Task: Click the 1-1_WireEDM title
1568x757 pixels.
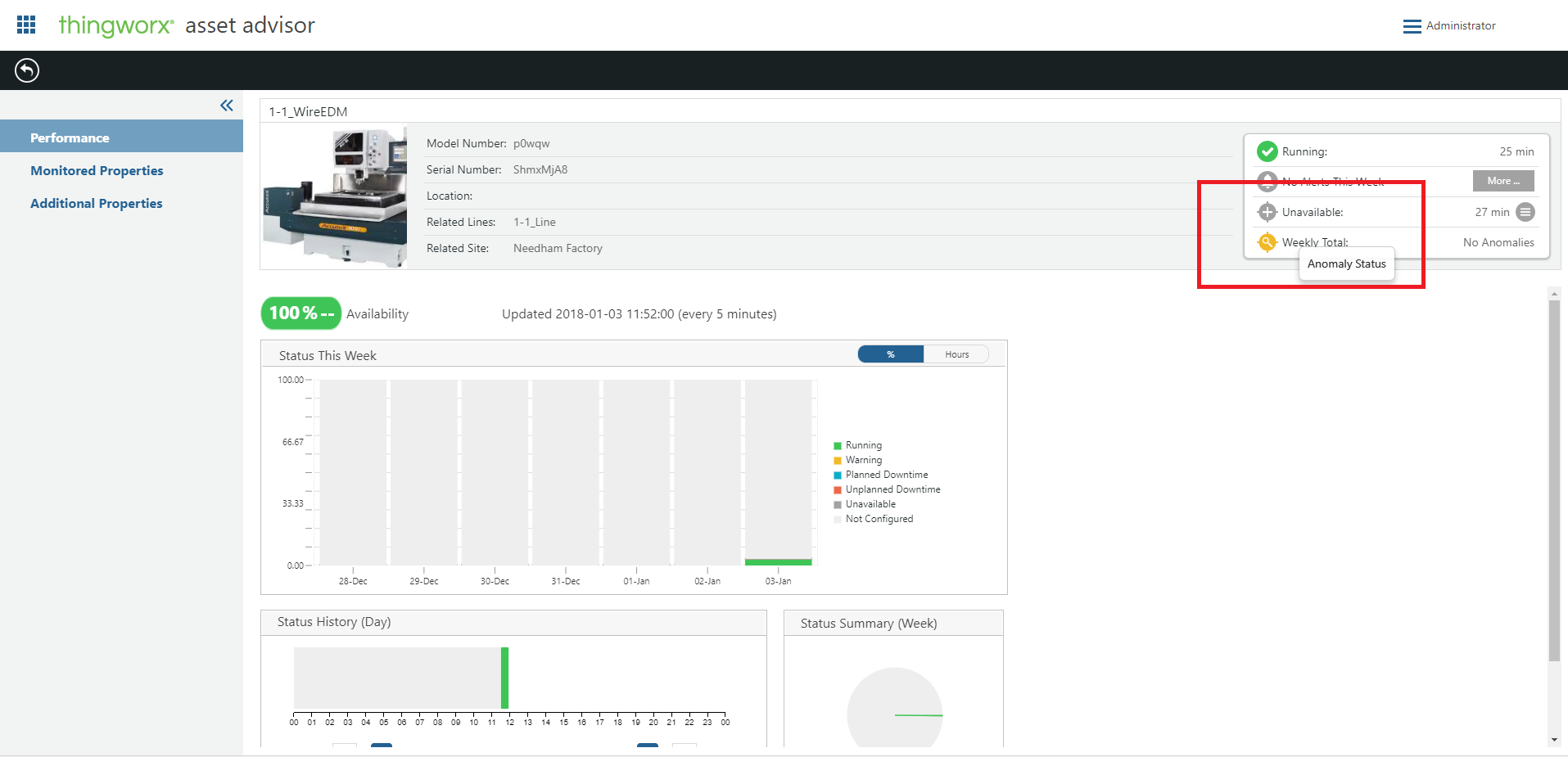Action: pos(308,111)
